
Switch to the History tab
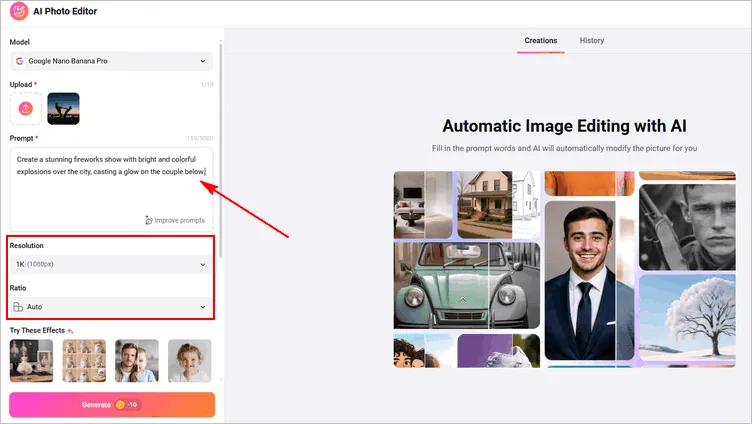tap(592, 41)
